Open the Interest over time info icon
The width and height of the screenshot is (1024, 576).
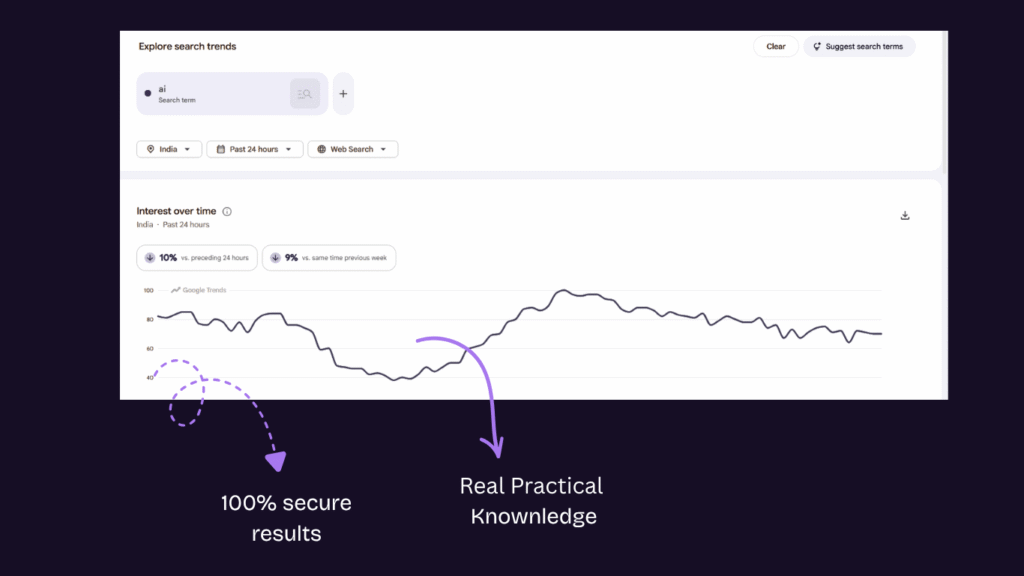[227, 212]
